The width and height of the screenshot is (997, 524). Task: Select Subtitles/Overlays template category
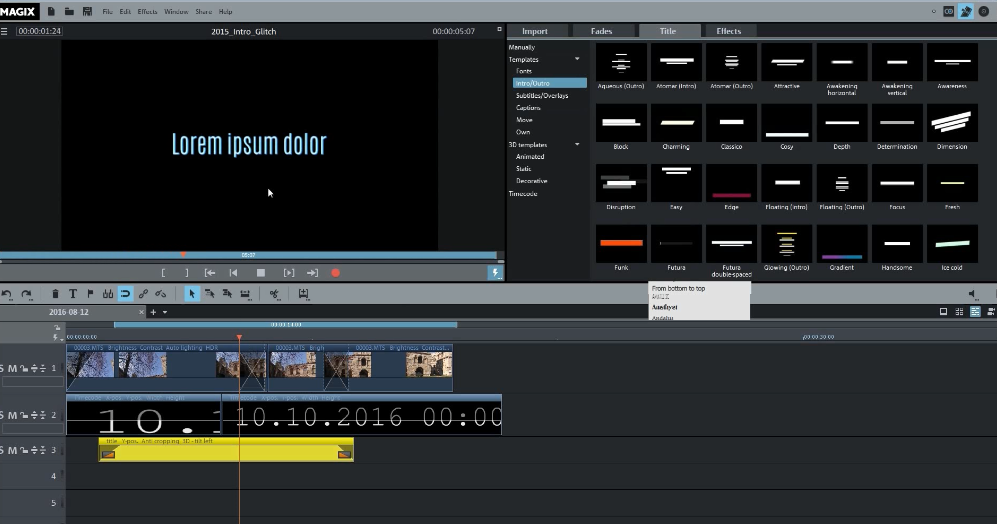point(541,96)
